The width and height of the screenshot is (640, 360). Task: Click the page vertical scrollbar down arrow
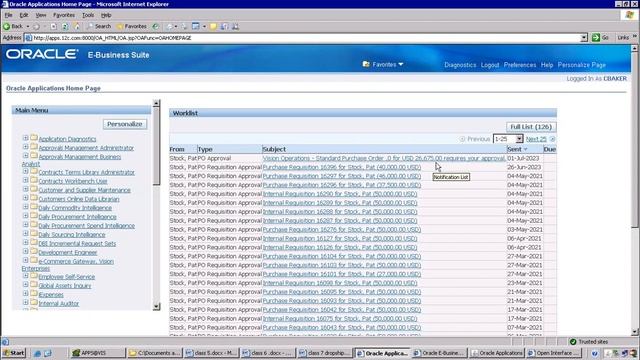tap(635, 332)
